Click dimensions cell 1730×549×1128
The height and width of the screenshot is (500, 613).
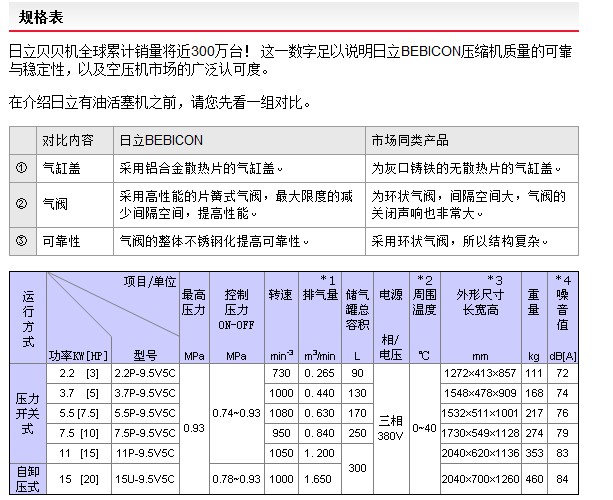481,433
